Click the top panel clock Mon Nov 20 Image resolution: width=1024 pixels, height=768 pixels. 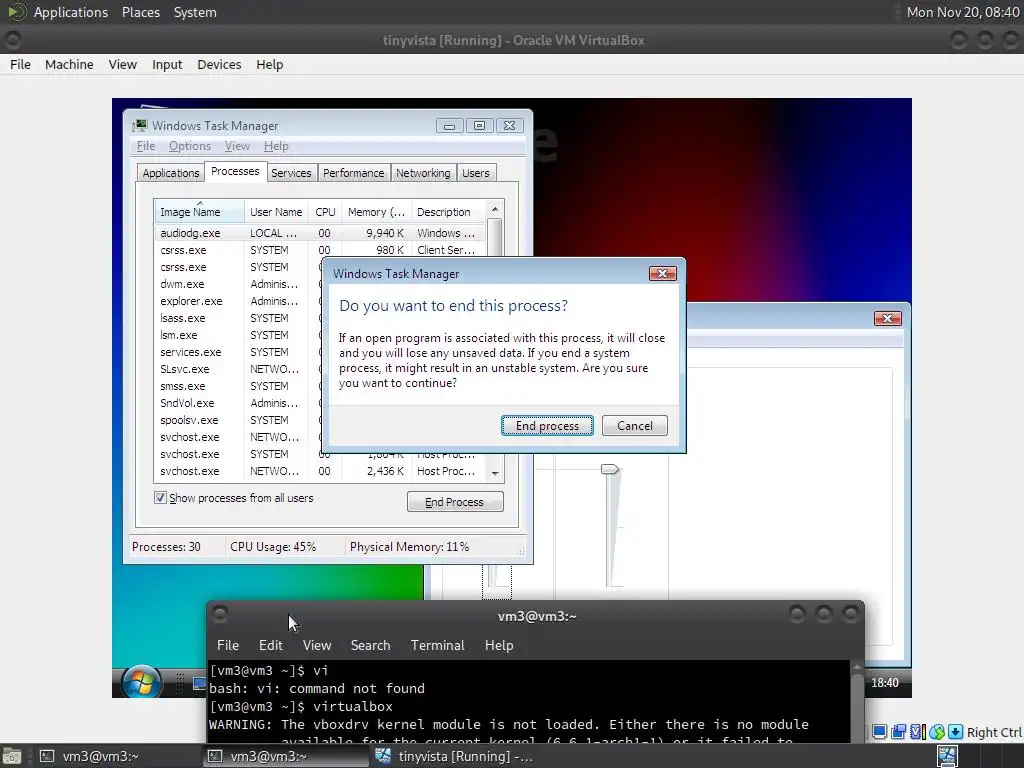pyautogui.click(x=963, y=12)
